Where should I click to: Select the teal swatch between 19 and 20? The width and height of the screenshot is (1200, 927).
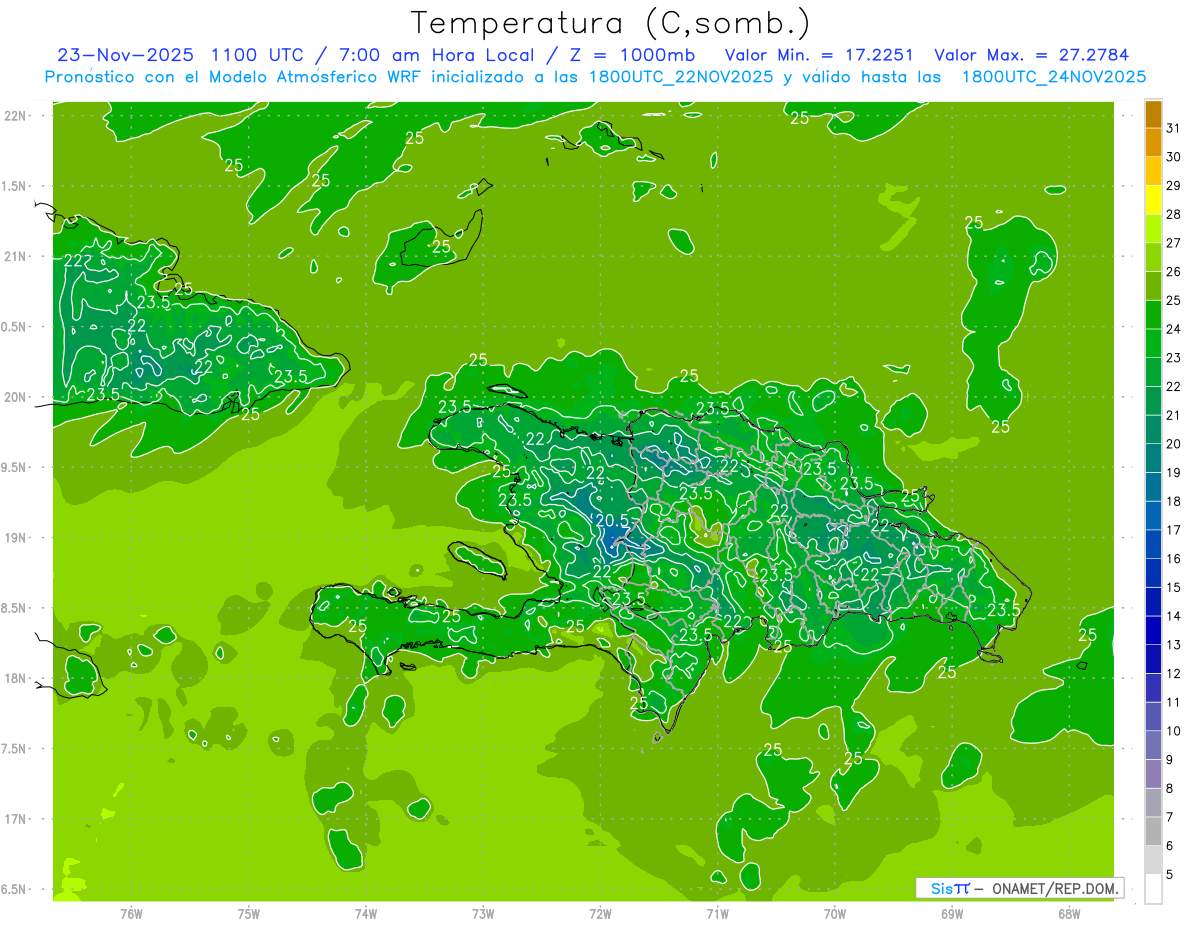[x=1153, y=458]
